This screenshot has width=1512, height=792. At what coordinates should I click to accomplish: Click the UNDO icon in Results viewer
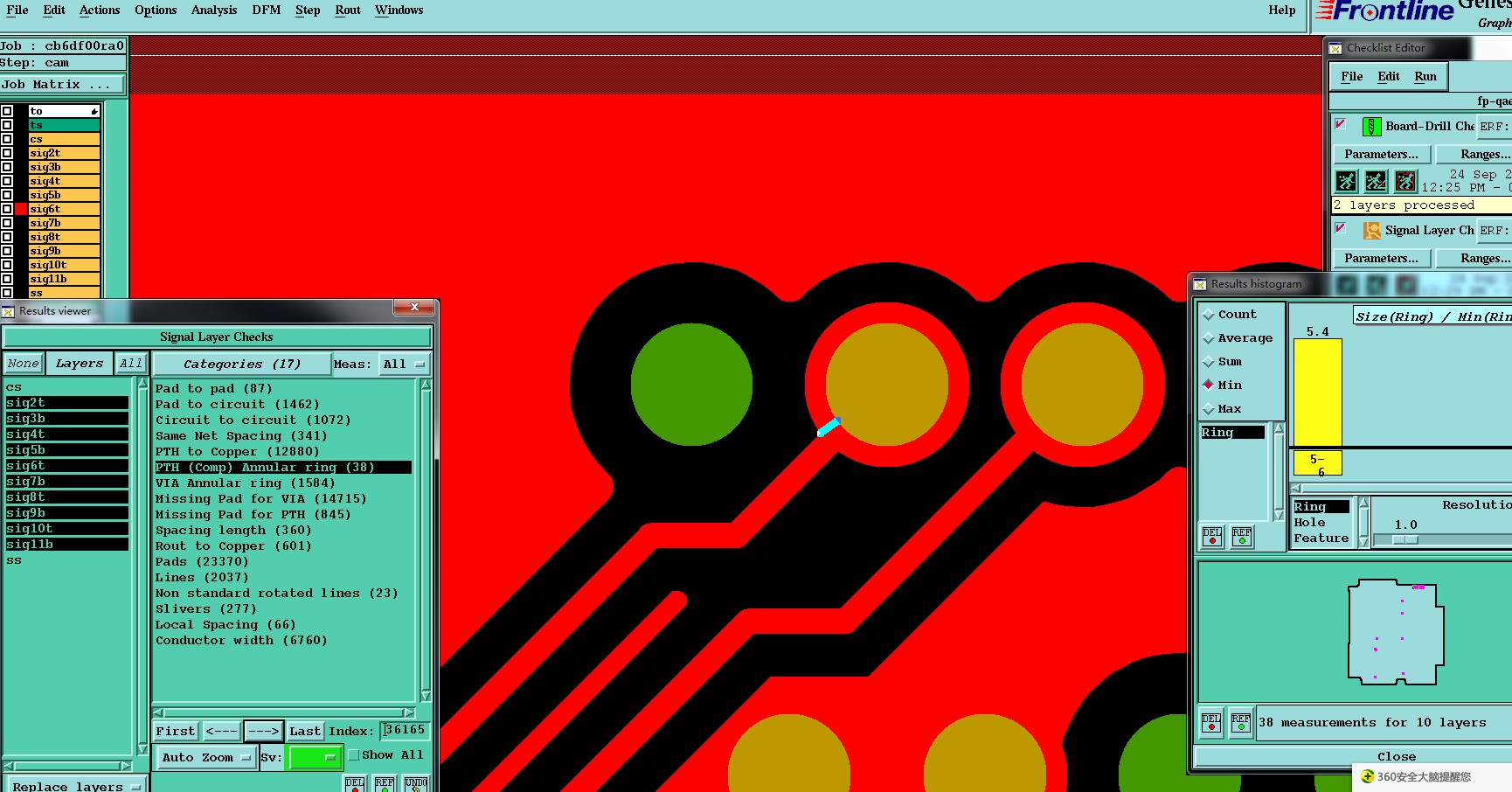[416, 784]
